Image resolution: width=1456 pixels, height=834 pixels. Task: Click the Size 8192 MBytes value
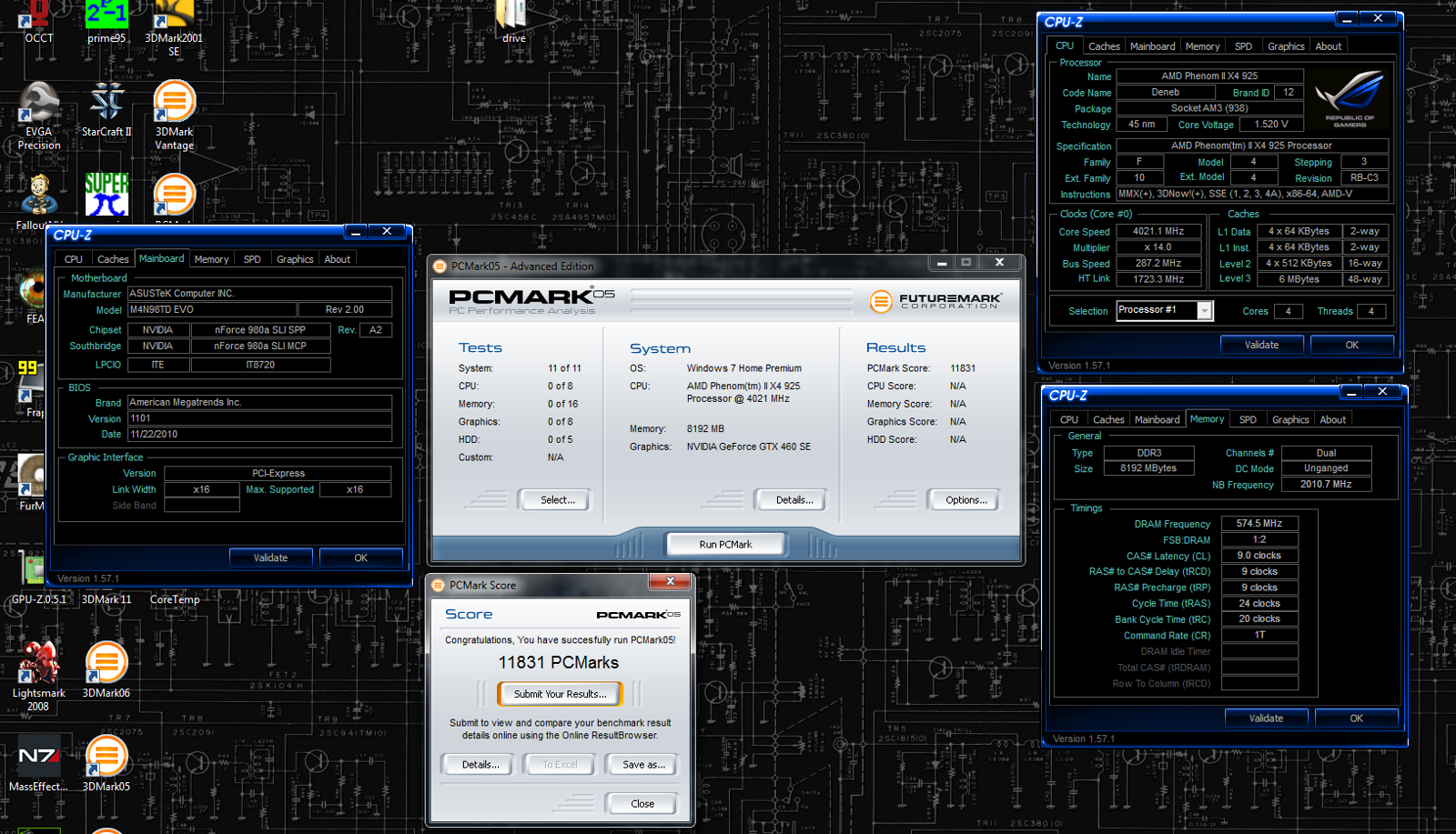coord(1148,468)
